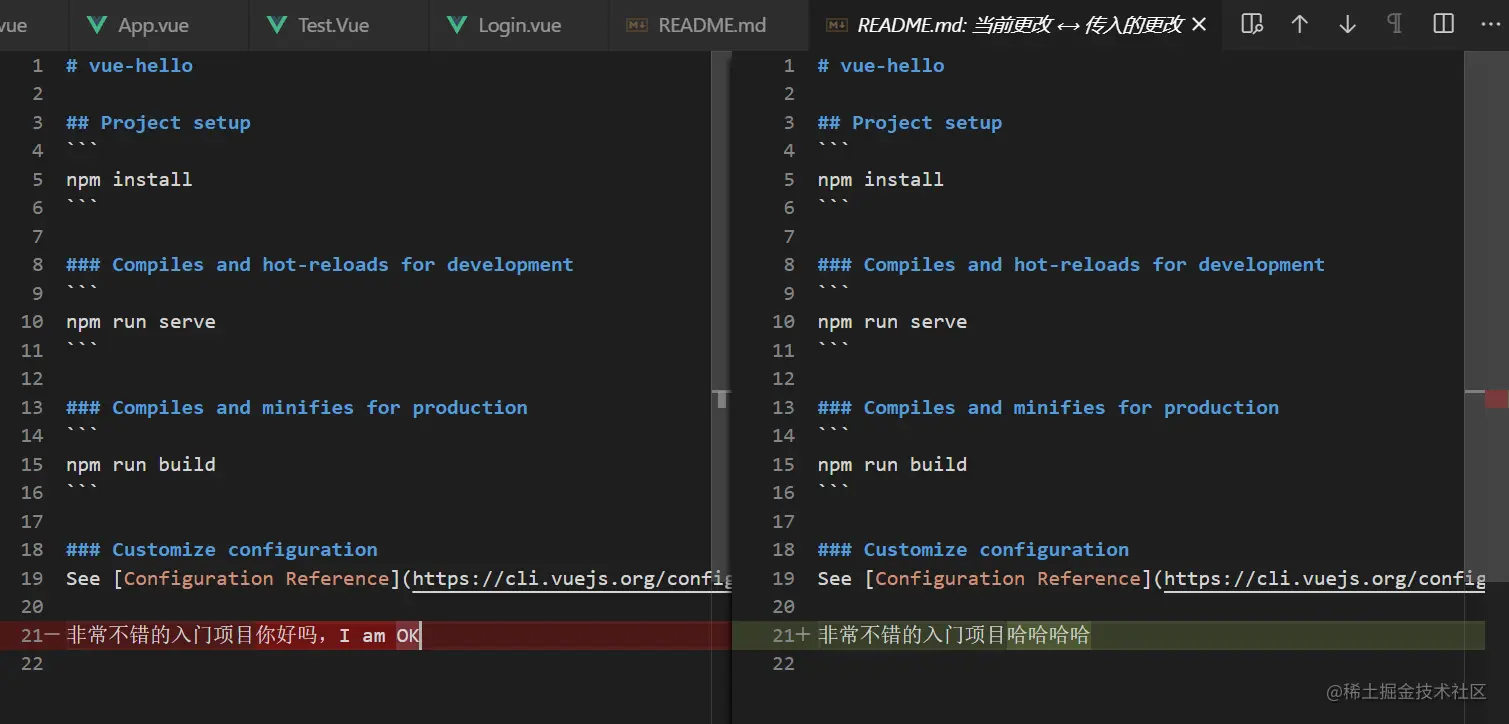This screenshot has width=1509, height=724.
Task: Click removed line 21 in left pane
Action: coord(366,636)
